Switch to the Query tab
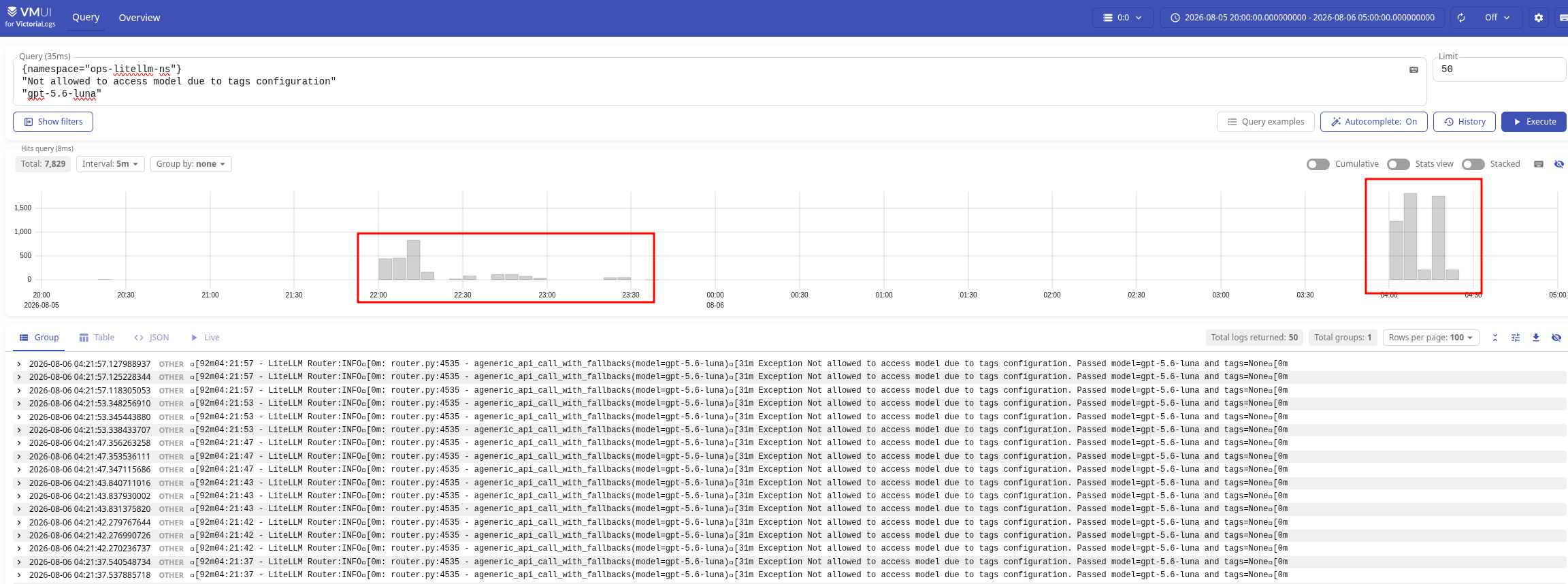The width and height of the screenshot is (1568, 584). 86,18
